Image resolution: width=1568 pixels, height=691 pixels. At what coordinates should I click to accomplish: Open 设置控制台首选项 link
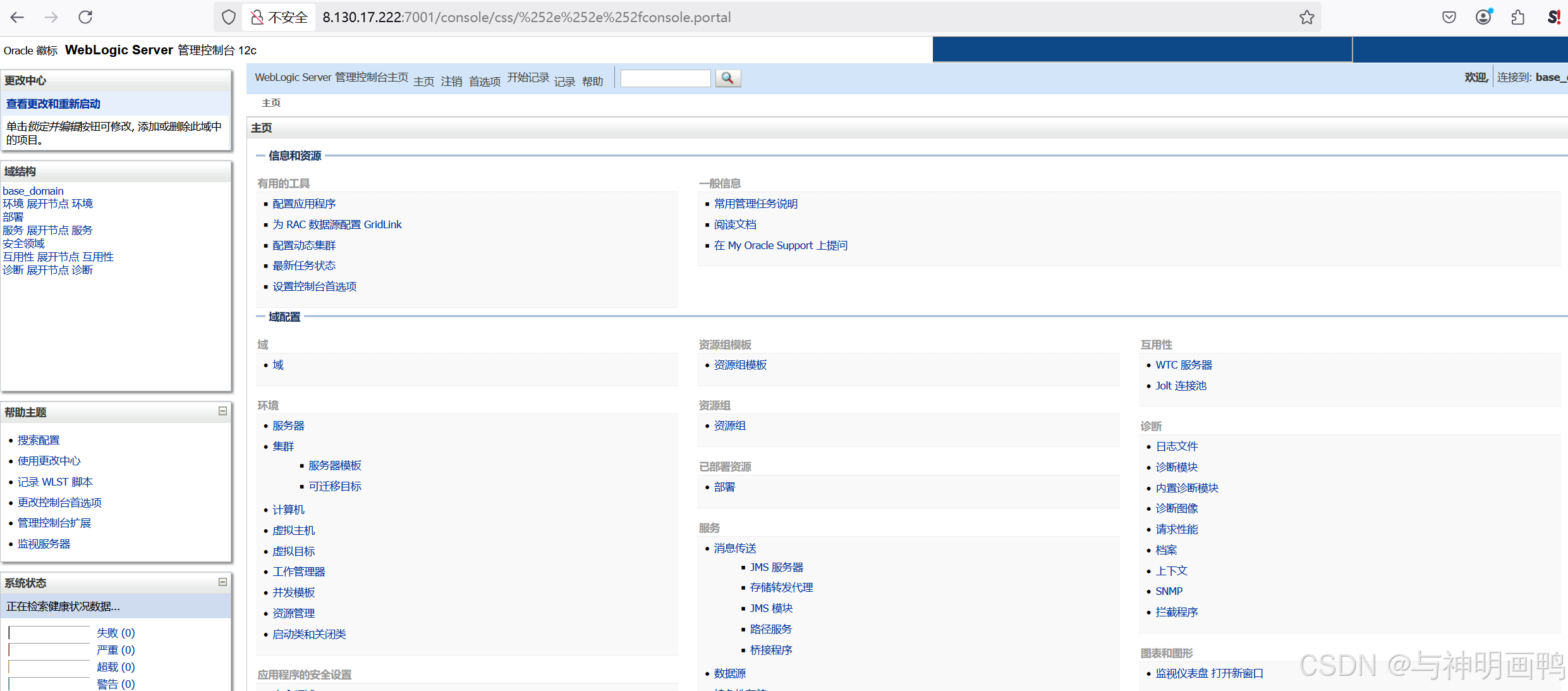coord(314,286)
